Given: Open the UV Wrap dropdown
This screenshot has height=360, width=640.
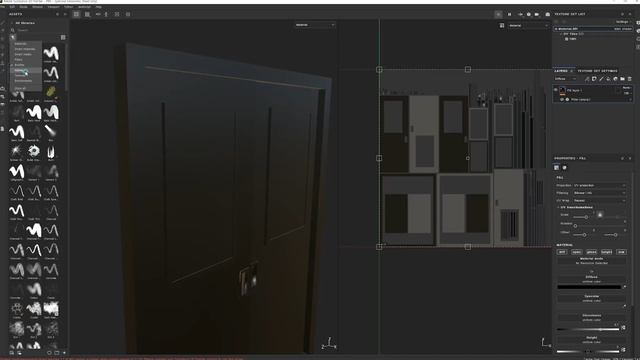Looking at the screenshot, I should (600, 200).
